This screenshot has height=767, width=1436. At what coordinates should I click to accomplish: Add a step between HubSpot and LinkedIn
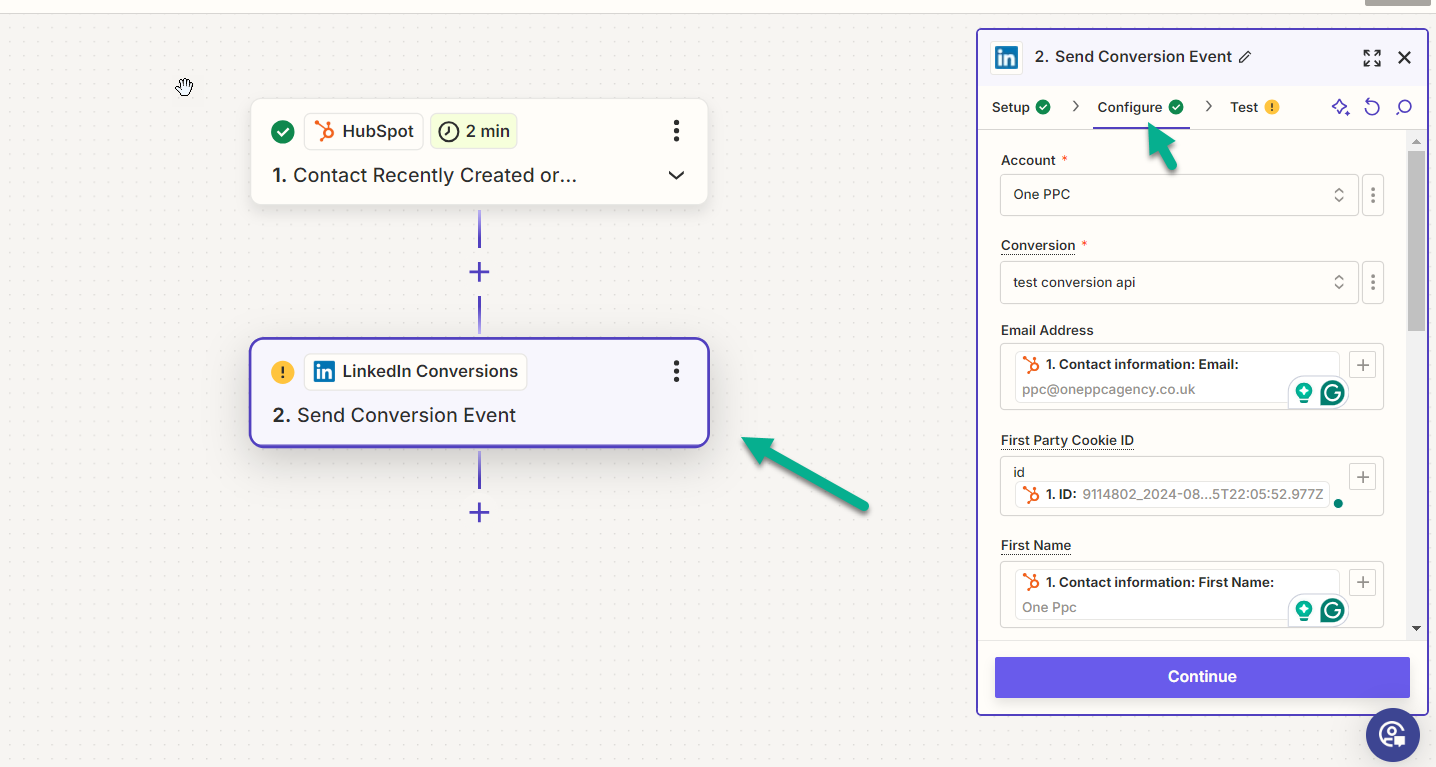(479, 272)
